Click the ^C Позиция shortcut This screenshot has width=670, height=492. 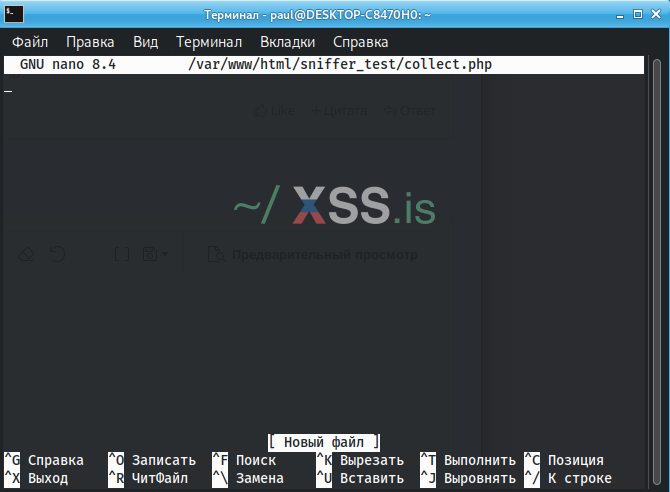click(564, 460)
